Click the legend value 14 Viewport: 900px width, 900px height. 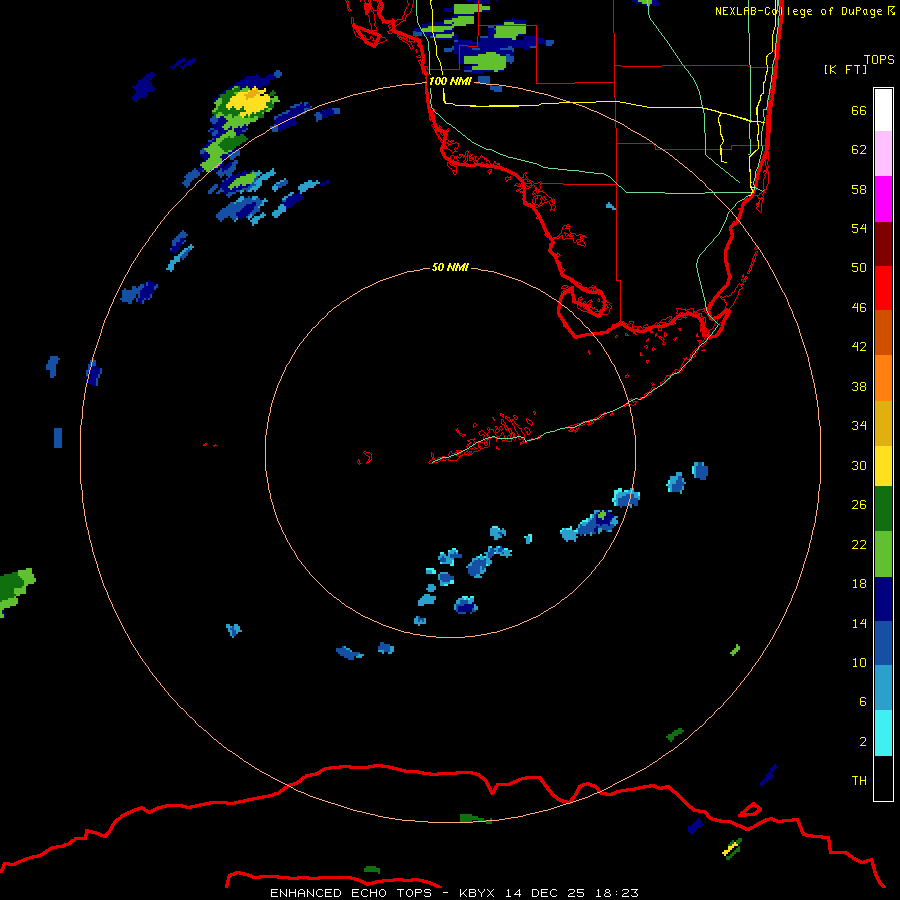coord(859,623)
